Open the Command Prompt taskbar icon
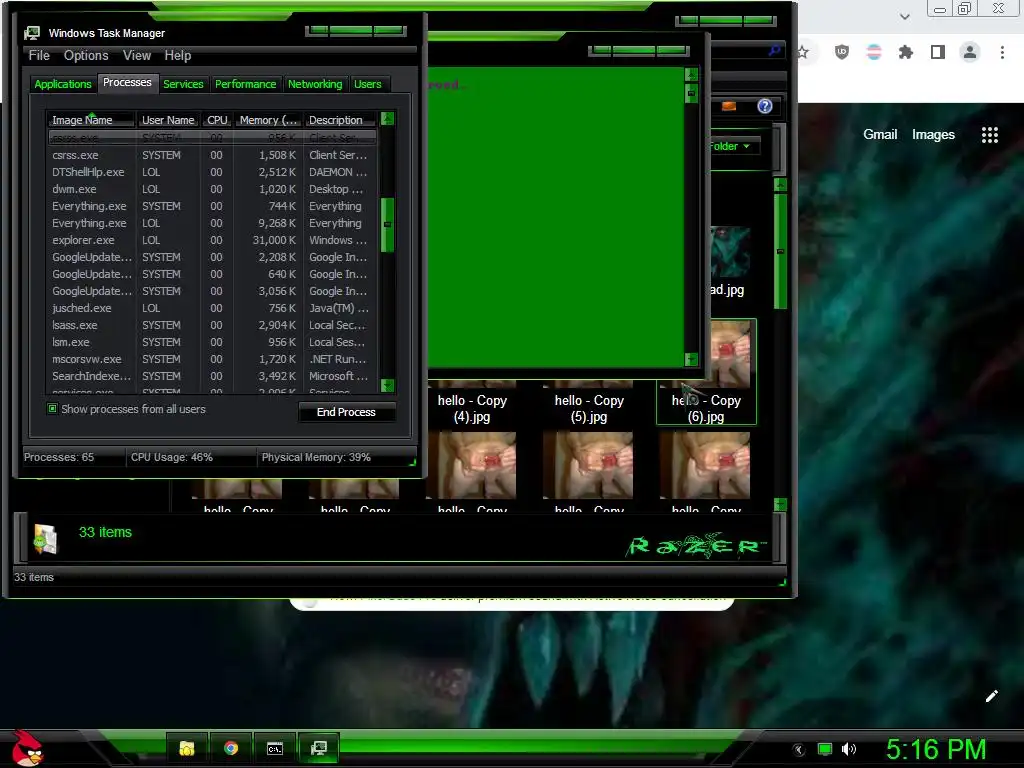The image size is (1024, 768). coord(275,748)
